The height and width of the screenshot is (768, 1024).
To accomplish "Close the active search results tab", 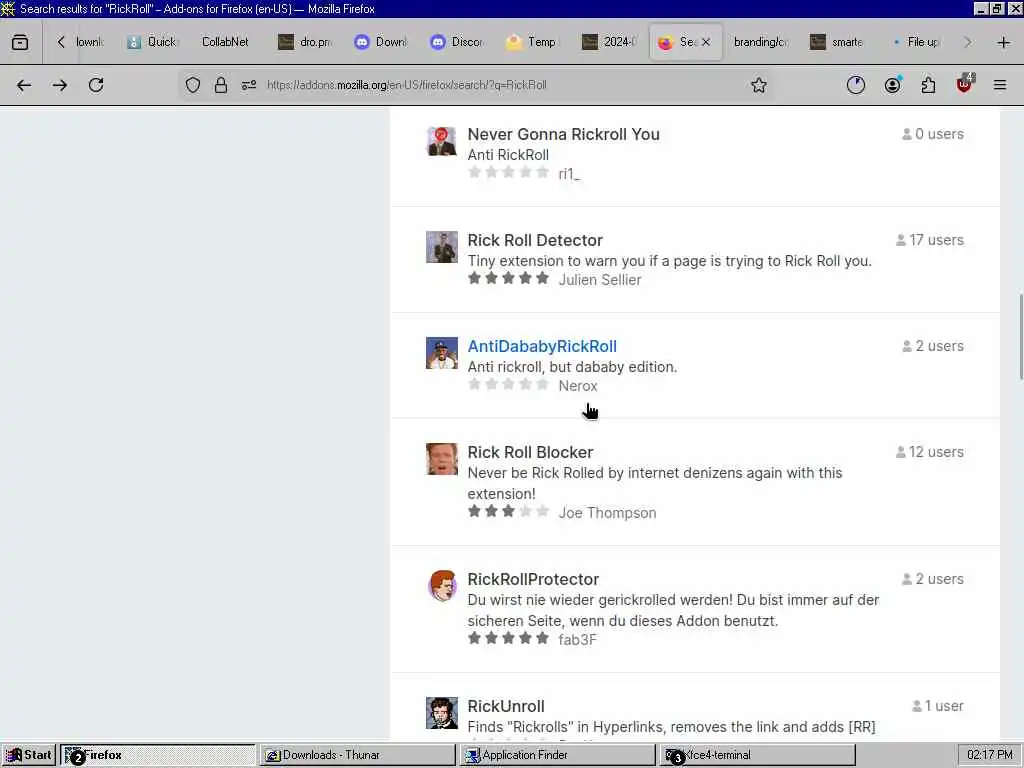I will click(706, 42).
